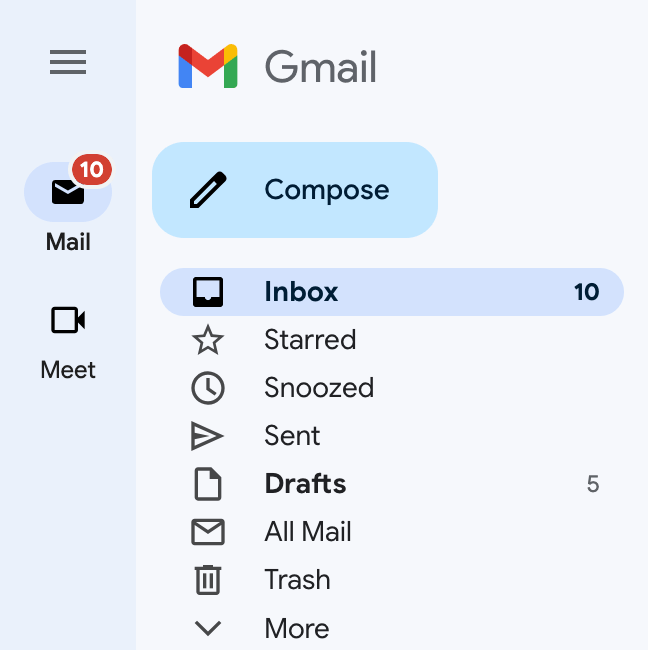
Task: Click the More chevron arrow
Action: point(208,628)
